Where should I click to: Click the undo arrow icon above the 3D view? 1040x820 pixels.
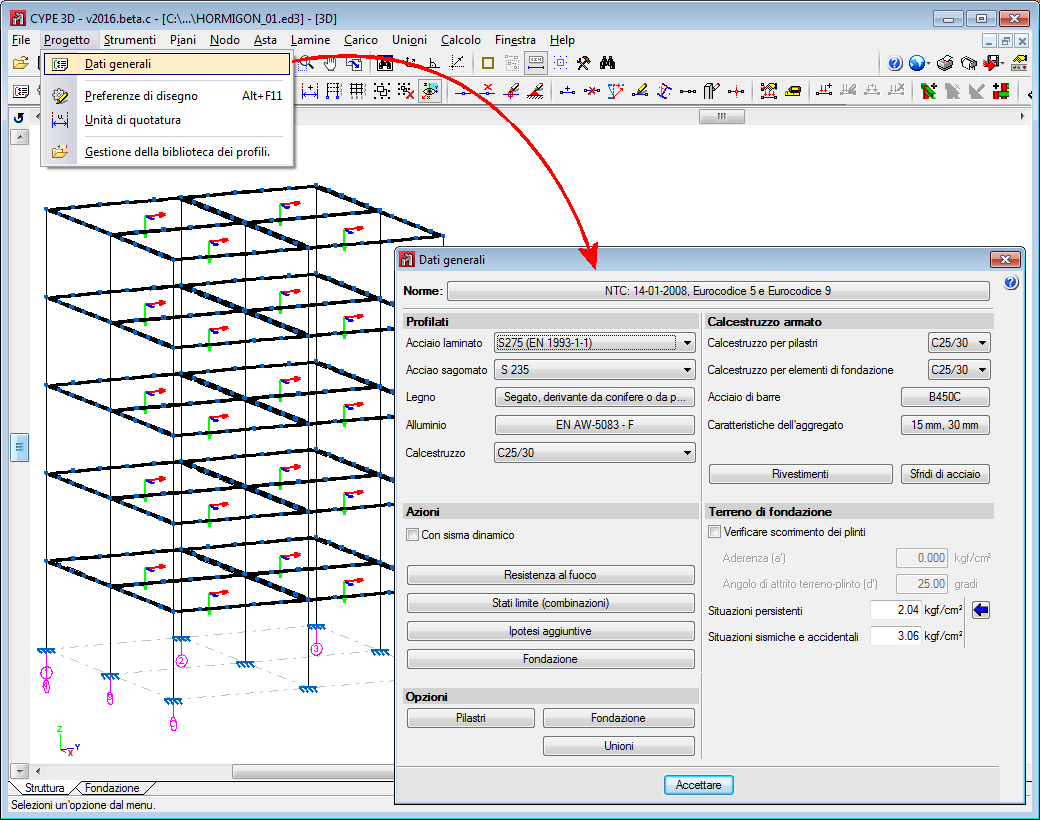[19, 117]
